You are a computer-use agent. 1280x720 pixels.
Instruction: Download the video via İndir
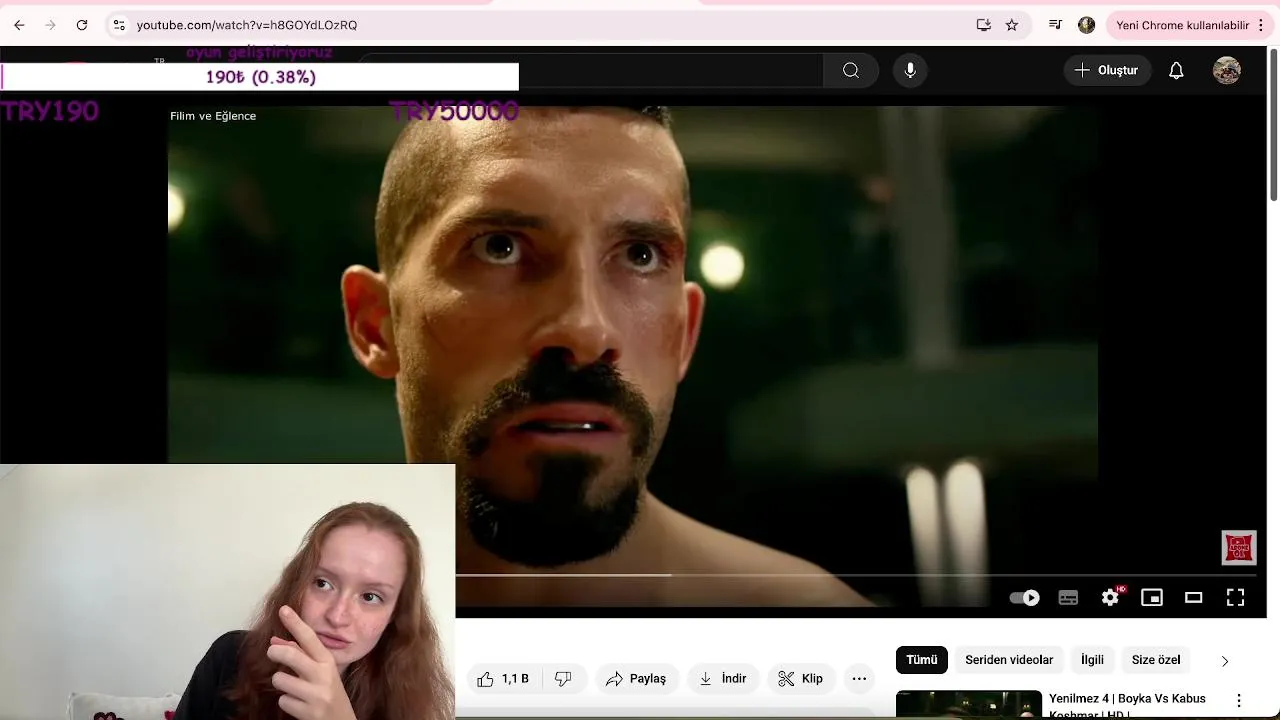[x=723, y=679]
